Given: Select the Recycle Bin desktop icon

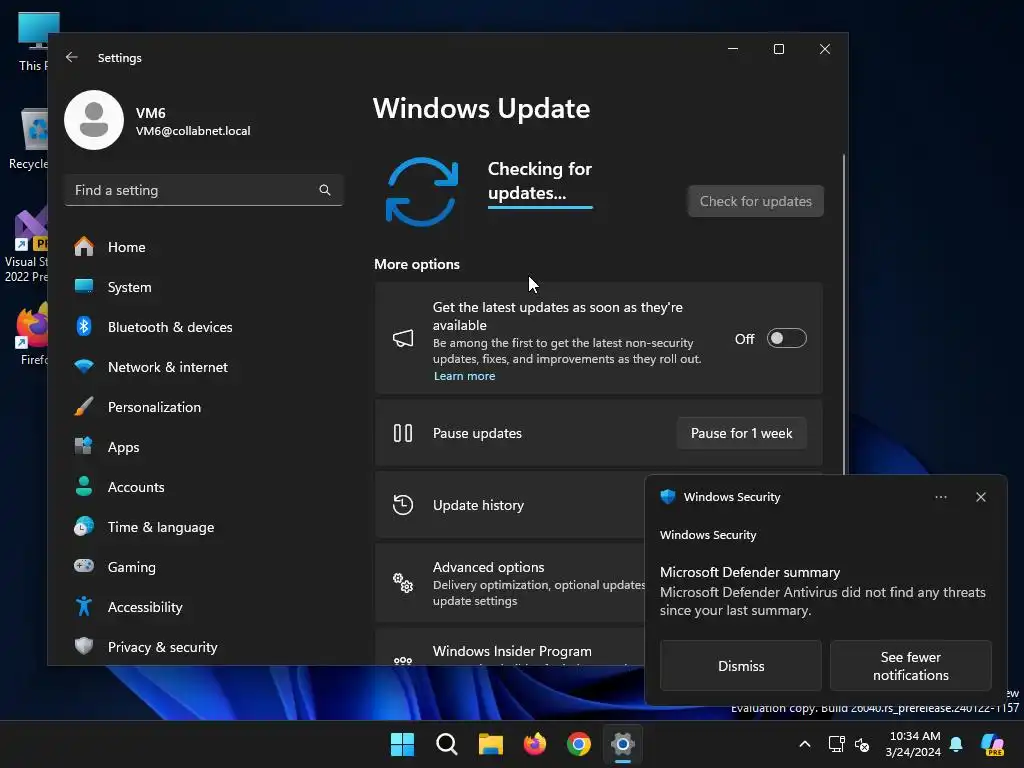Looking at the screenshot, I should [29, 140].
